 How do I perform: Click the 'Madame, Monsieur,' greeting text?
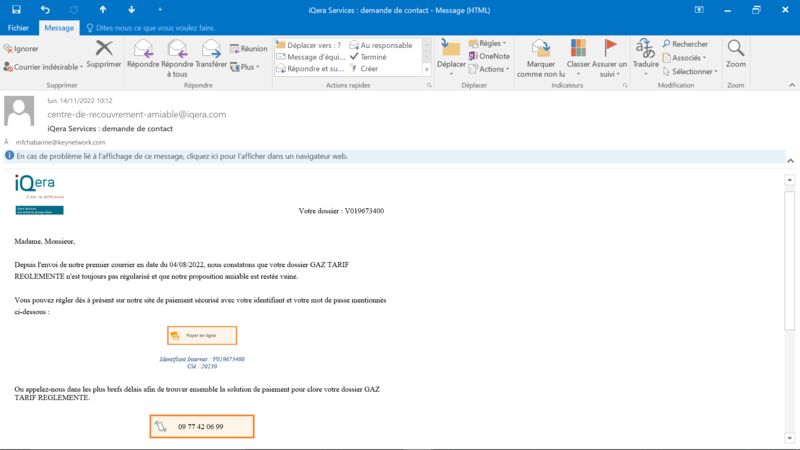tap(45, 241)
